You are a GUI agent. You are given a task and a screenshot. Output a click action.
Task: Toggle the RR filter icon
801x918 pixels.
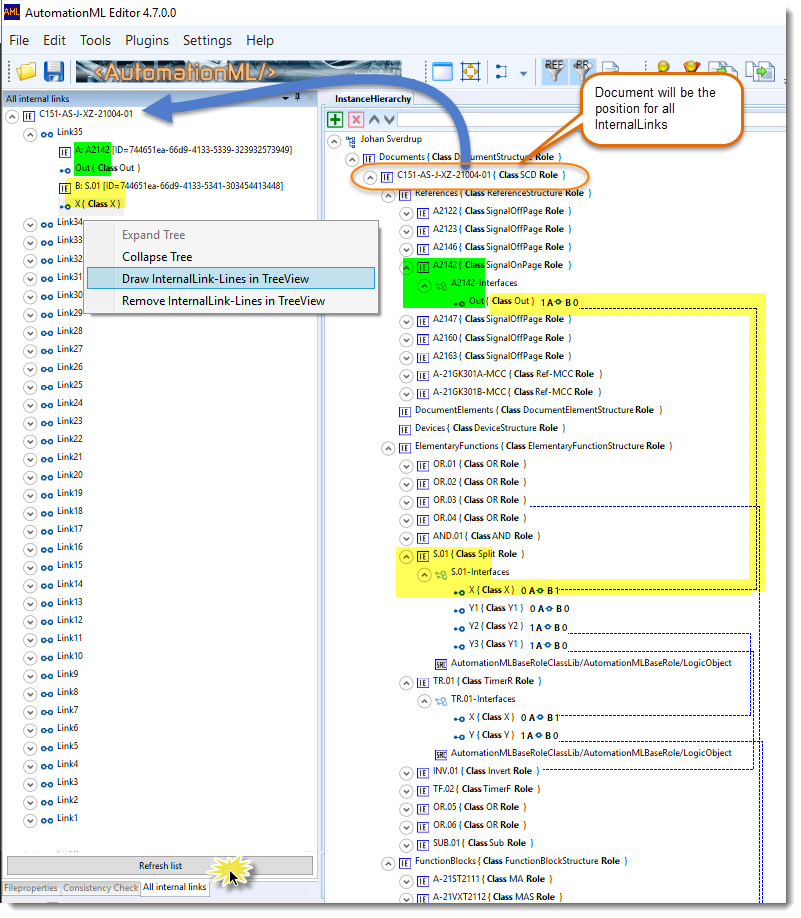point(582,70)
